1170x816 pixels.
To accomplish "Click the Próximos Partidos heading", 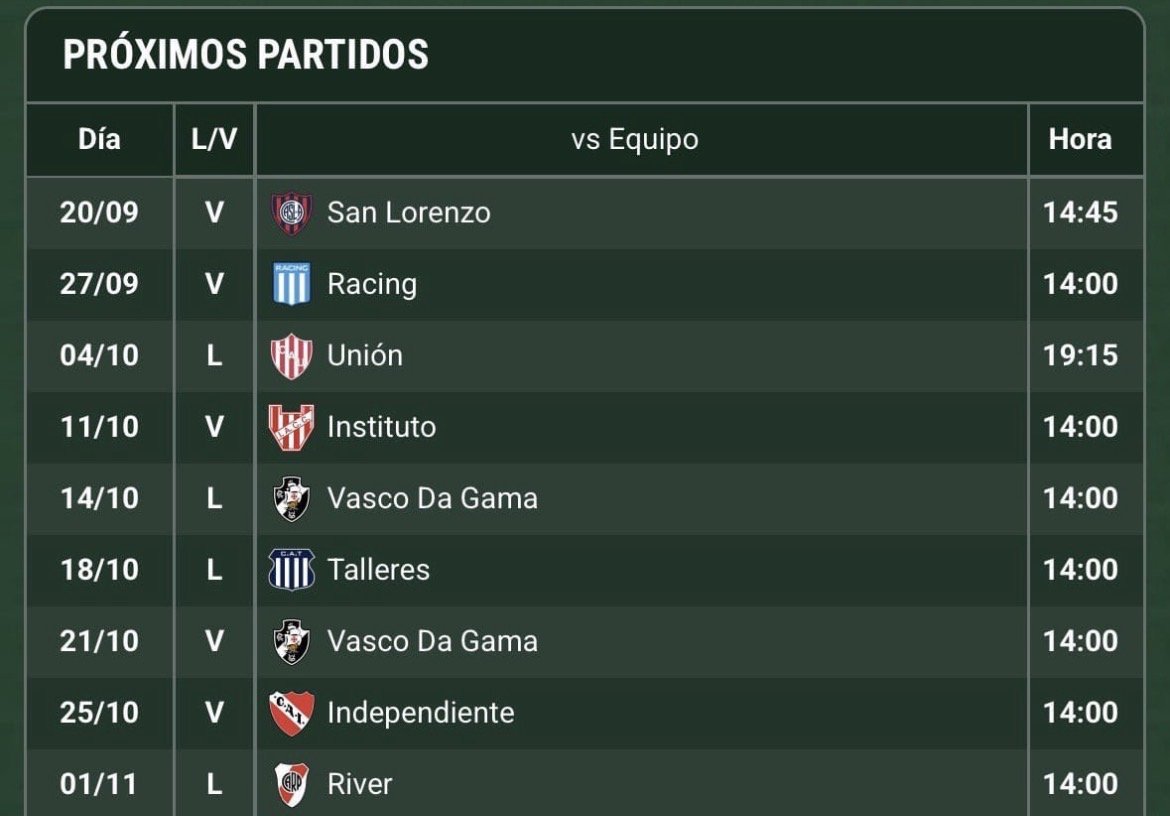I will 245,54.
